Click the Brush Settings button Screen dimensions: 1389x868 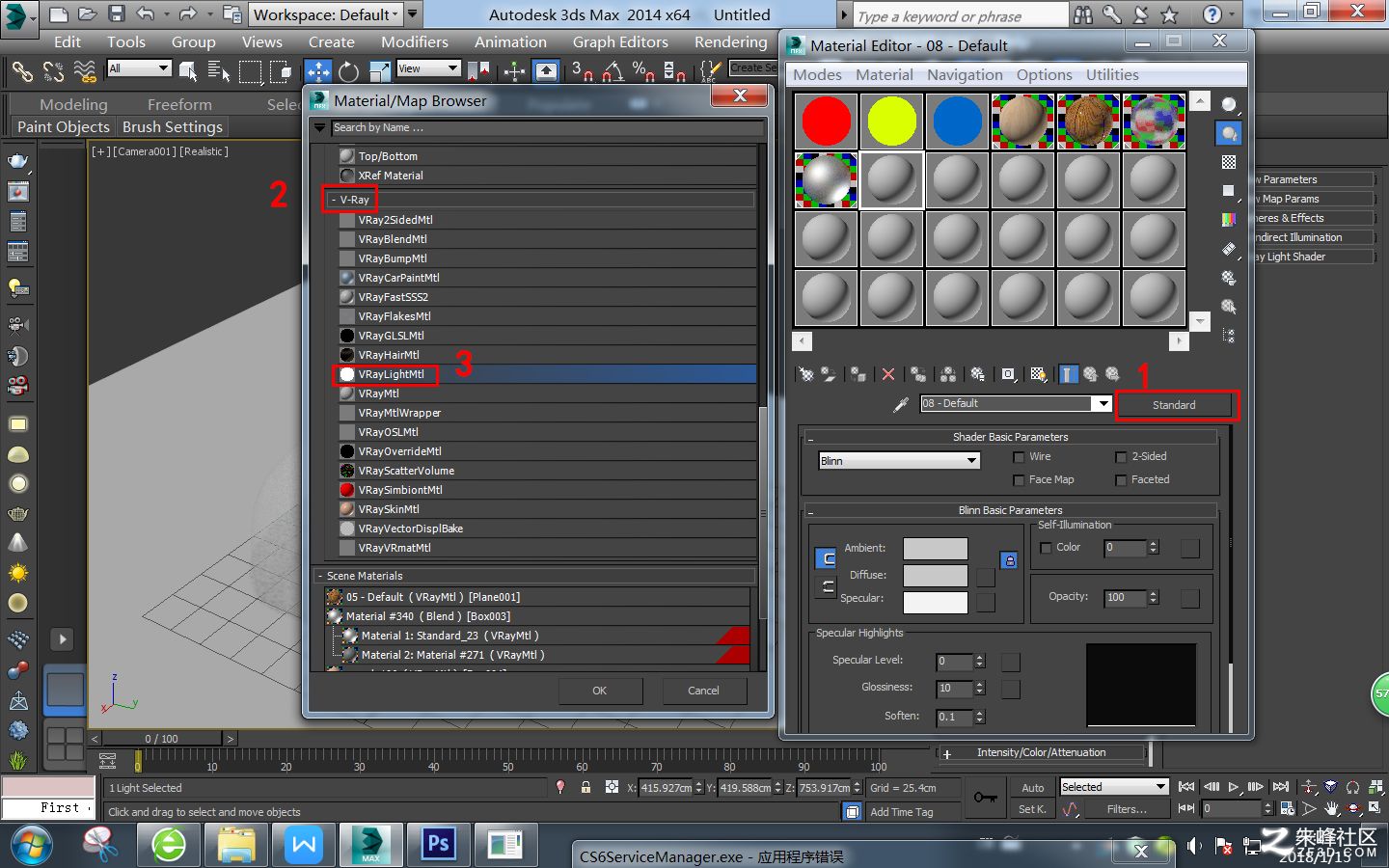(x=173, y=127)
